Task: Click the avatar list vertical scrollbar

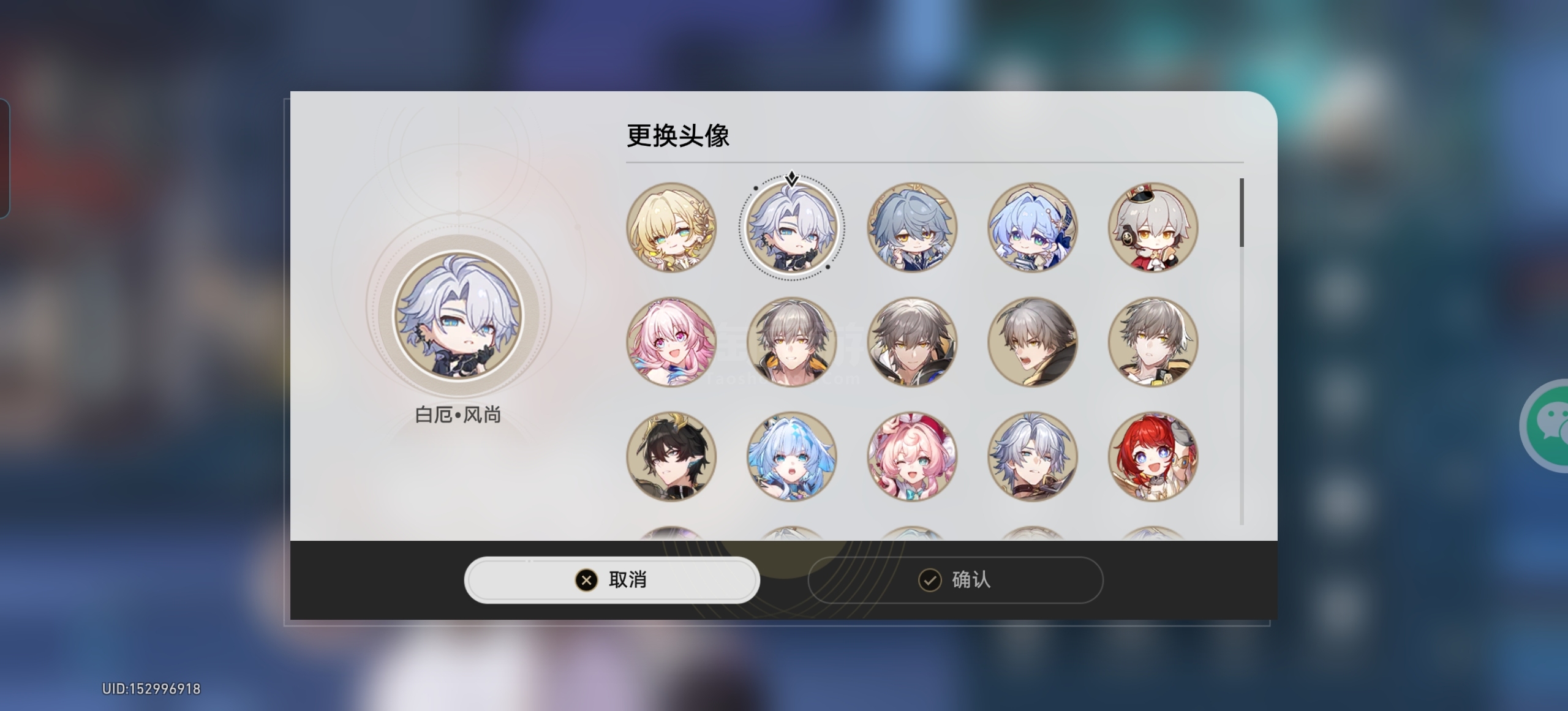Action: tap(1242, 213)
